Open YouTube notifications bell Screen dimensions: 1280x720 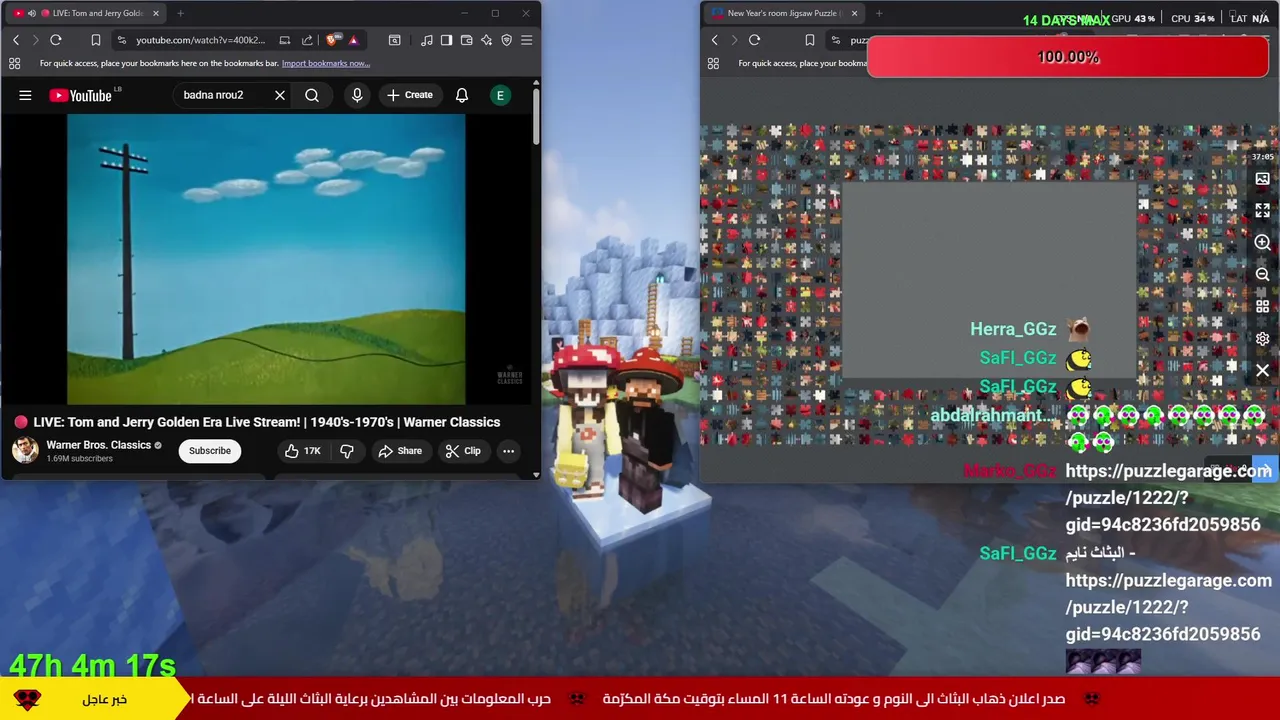(x=462, y=95)
